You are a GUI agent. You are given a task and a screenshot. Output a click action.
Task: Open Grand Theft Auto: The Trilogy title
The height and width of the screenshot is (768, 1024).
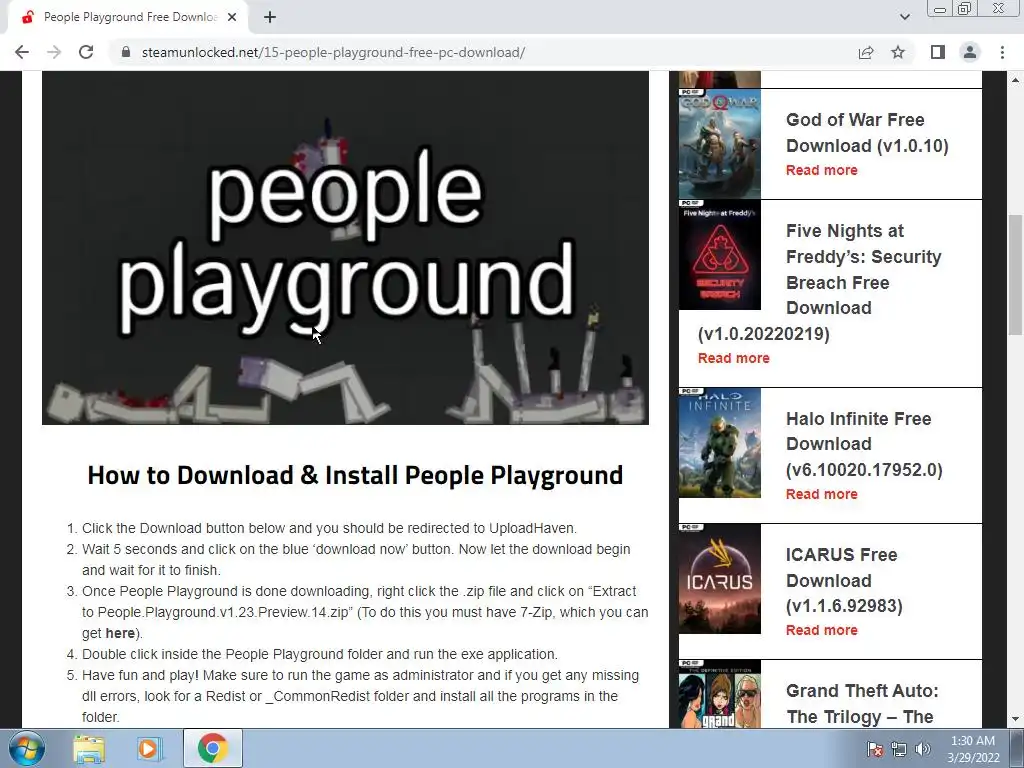tap(862, 704)
